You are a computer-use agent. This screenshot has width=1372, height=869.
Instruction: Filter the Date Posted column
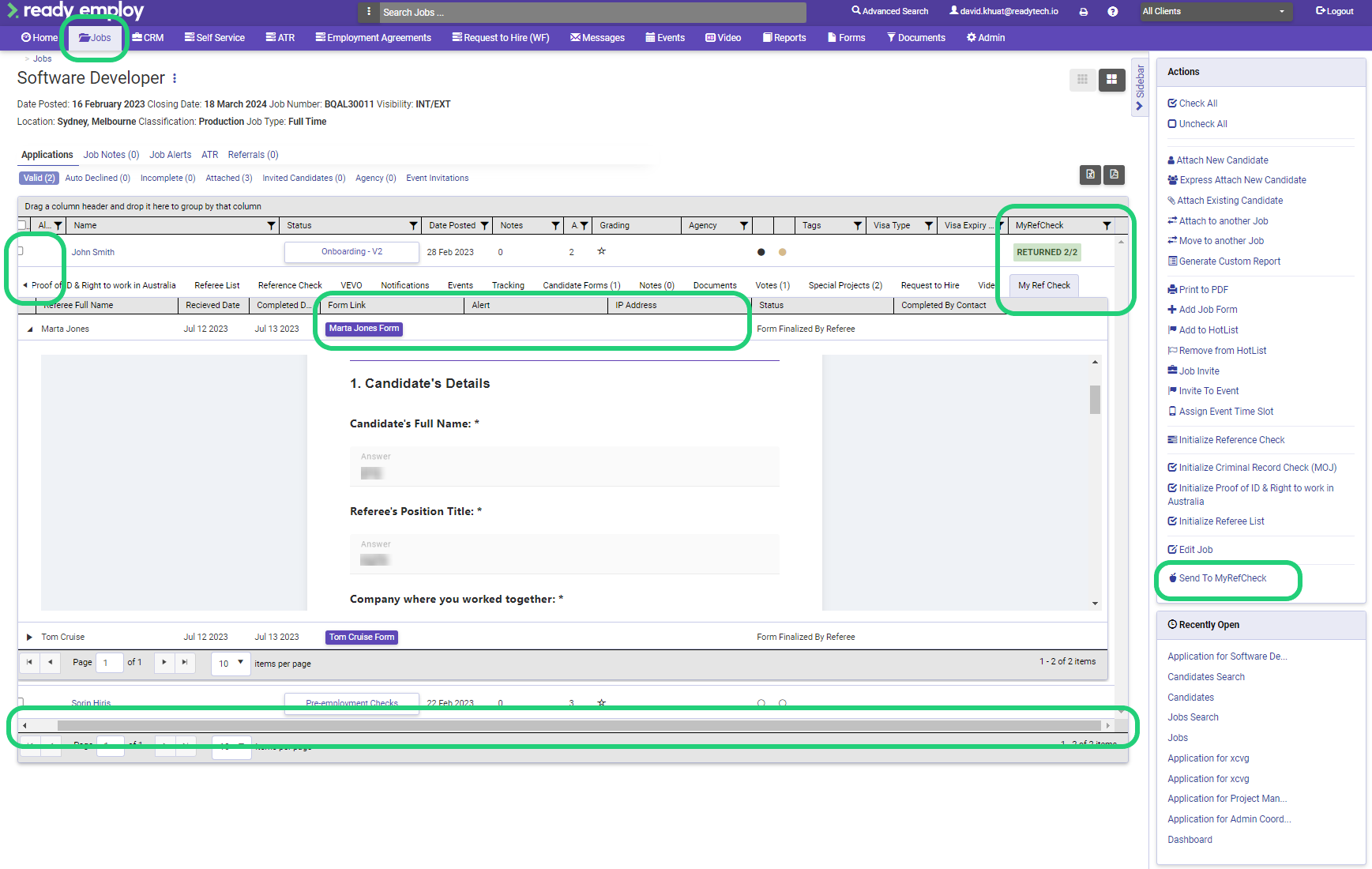[x=484, y=226]
